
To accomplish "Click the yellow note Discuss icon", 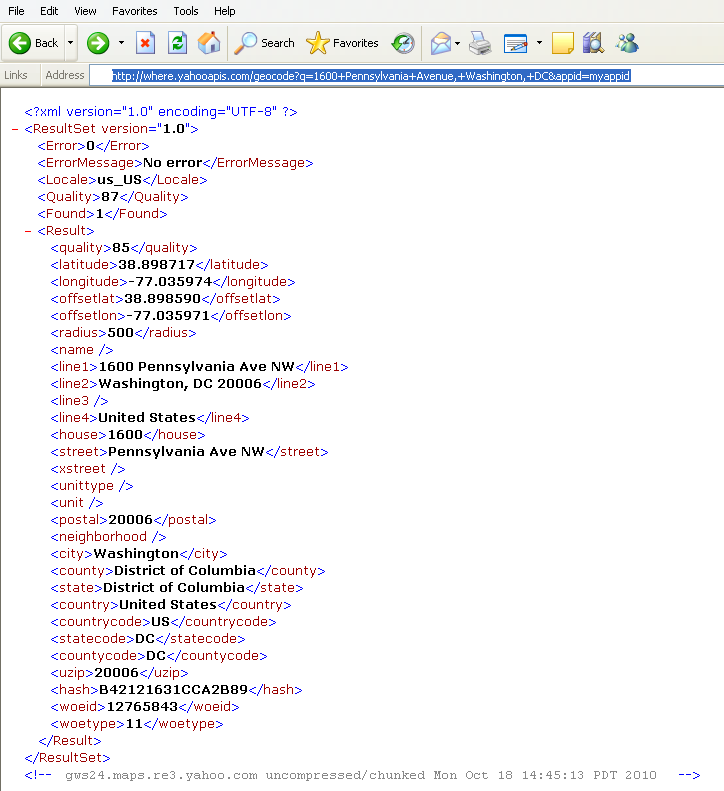I will (x=563, y=43).
